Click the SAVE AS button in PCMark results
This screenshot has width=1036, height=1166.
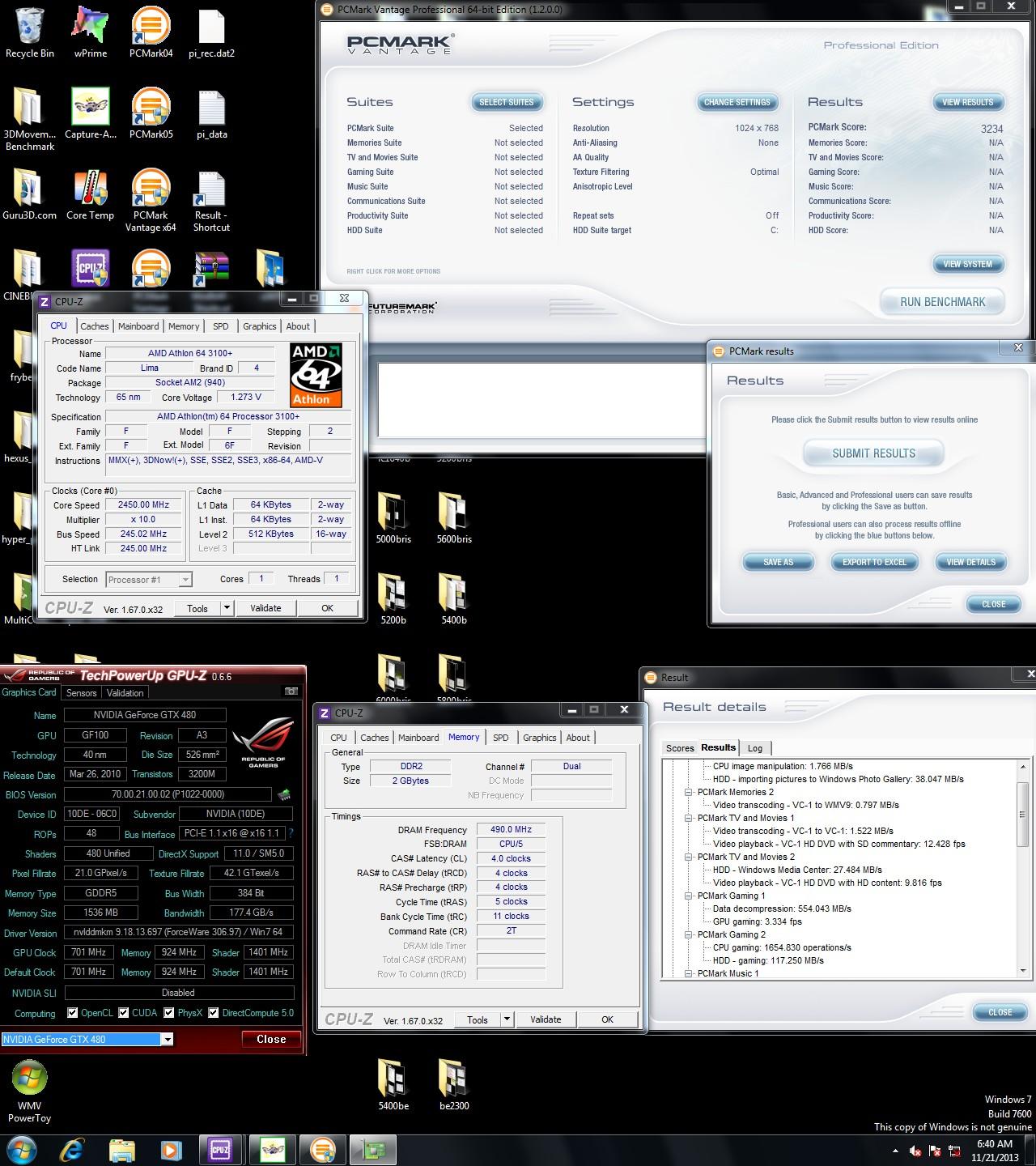point(779,562)
